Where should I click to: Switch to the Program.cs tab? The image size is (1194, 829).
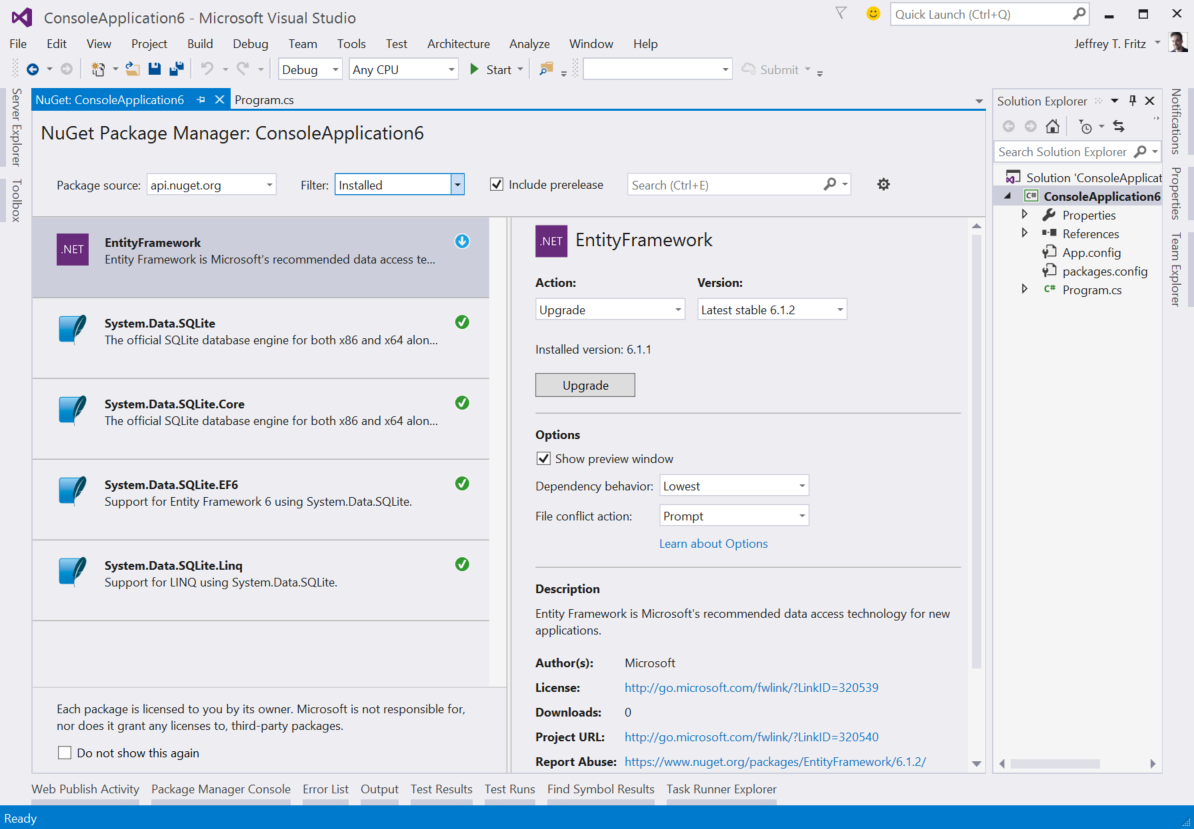[x=262, y=99]
